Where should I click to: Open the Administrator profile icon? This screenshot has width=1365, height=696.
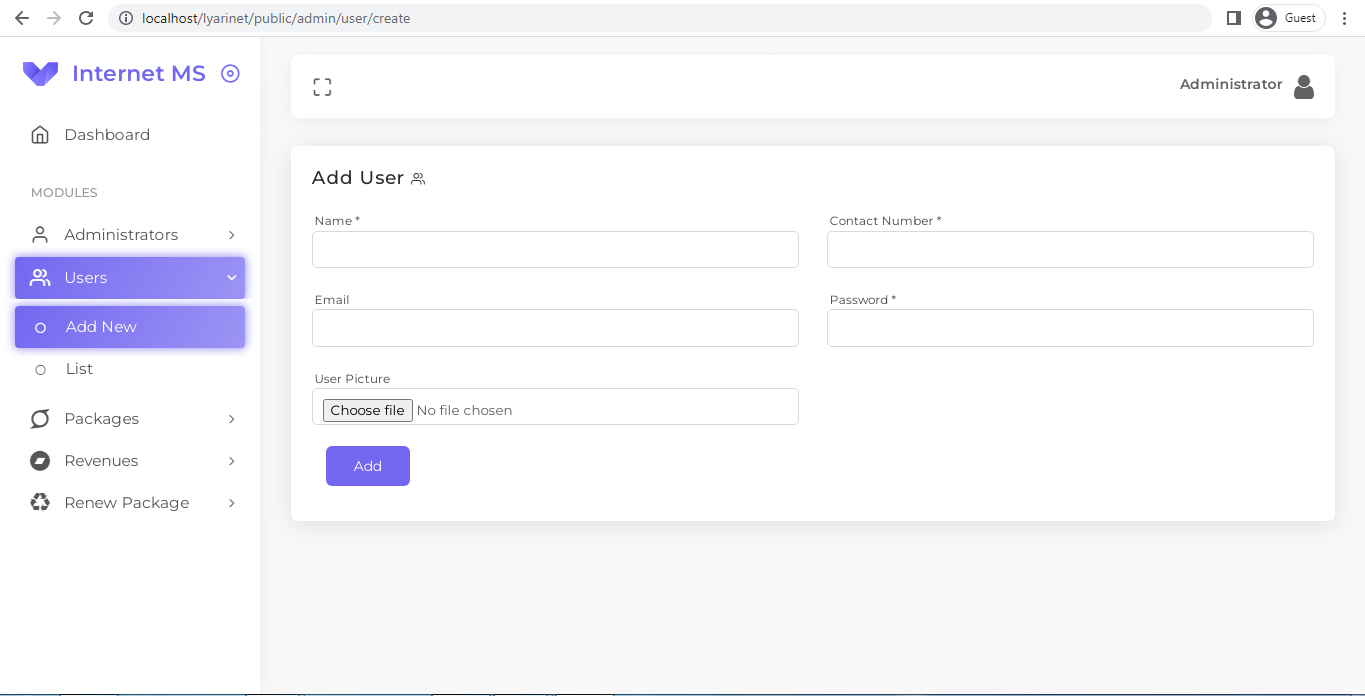(1304, 86)
